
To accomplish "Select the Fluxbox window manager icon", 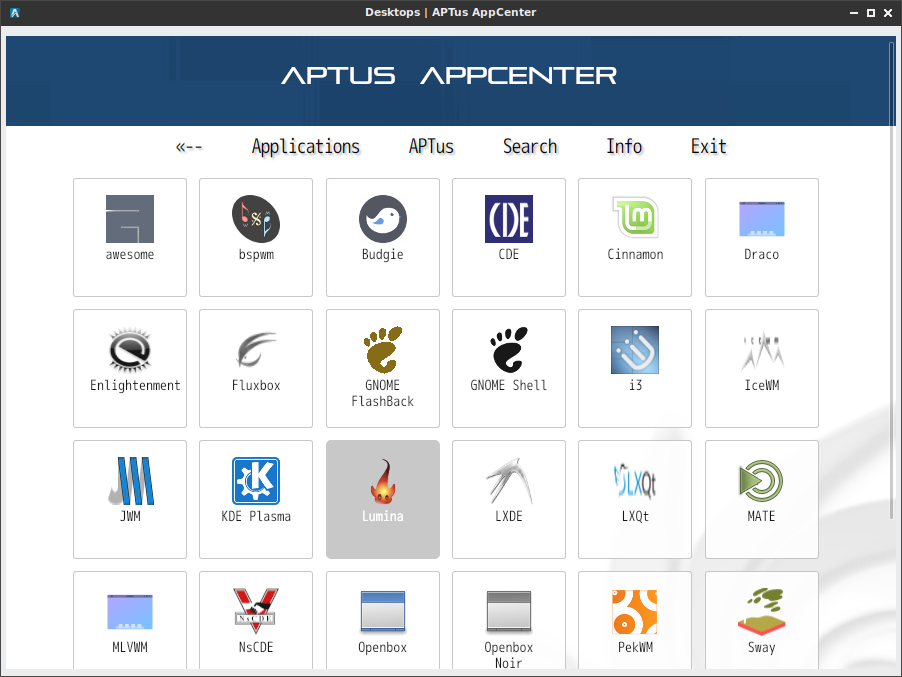I will [256, 350].
